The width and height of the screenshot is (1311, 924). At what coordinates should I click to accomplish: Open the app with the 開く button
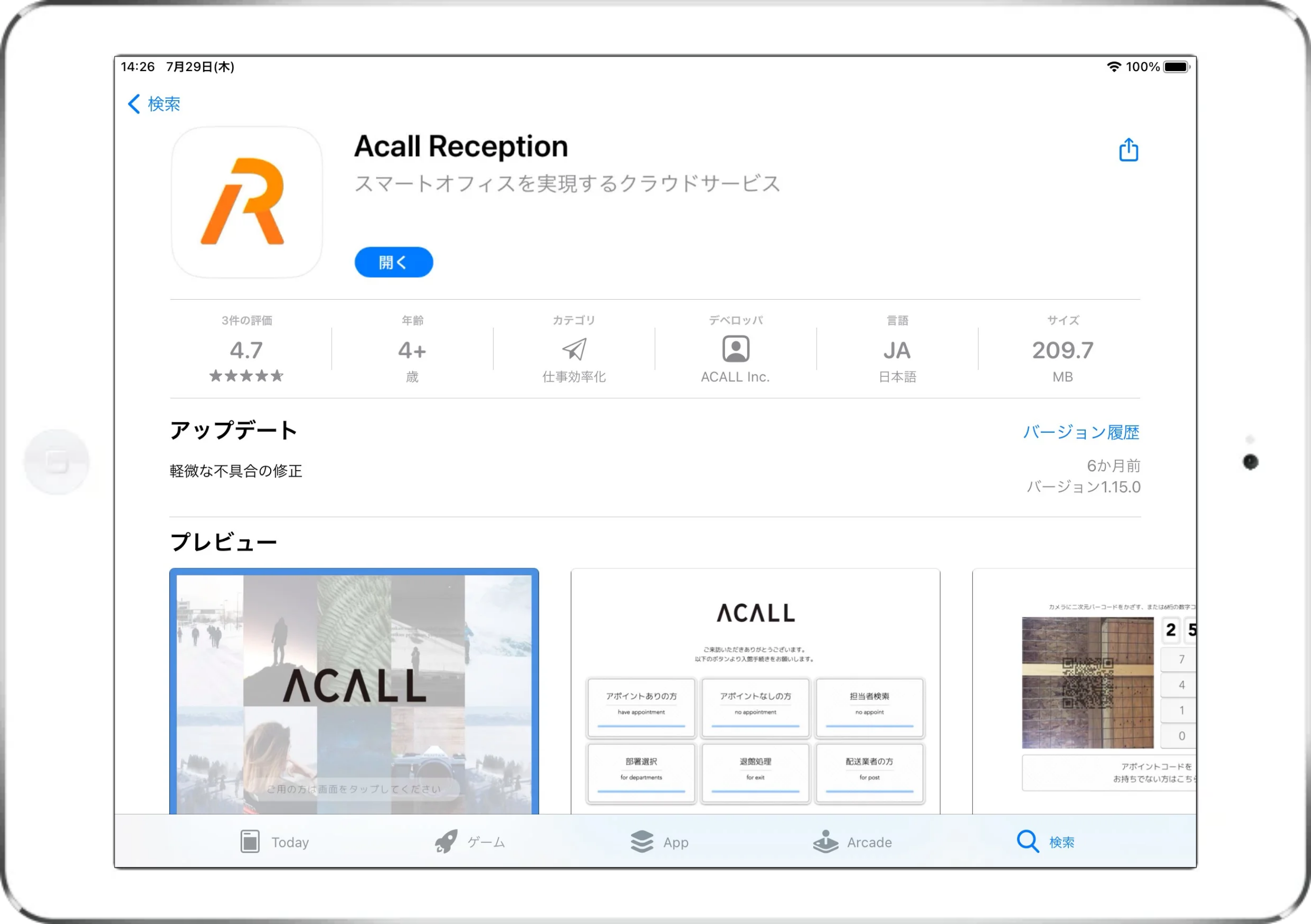tap(393, 262)
